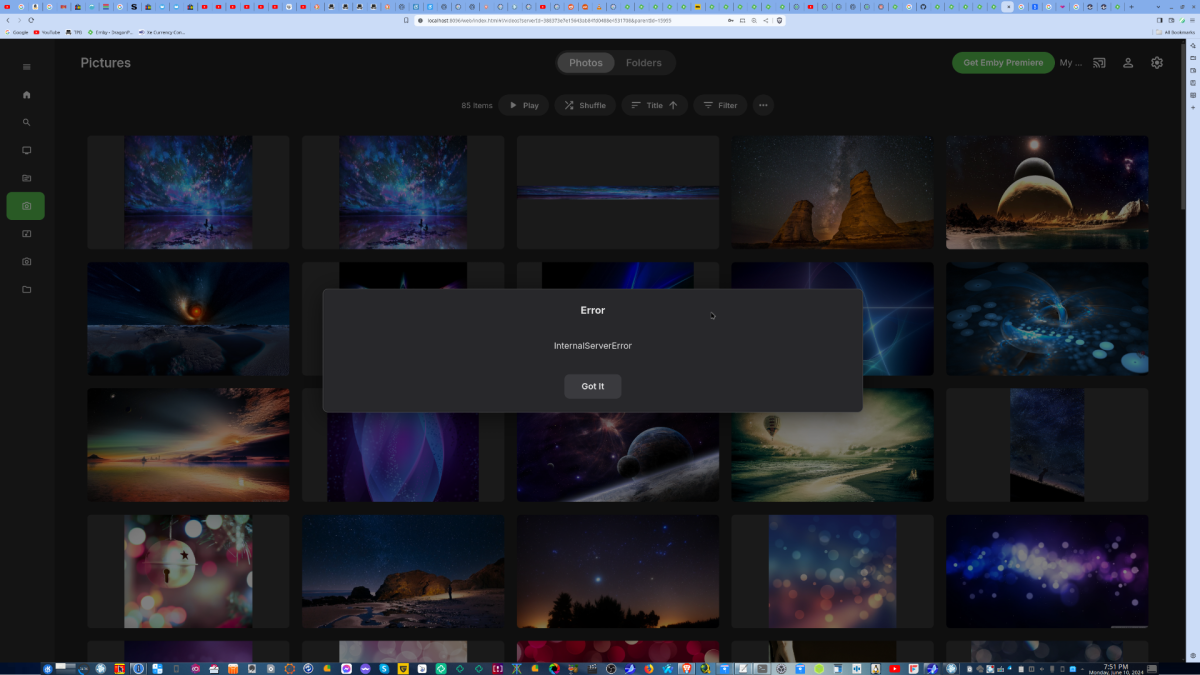Open the rock formation photo thumbnail
The height and width of the screenshot is (675, 1200).
(832, 191)
